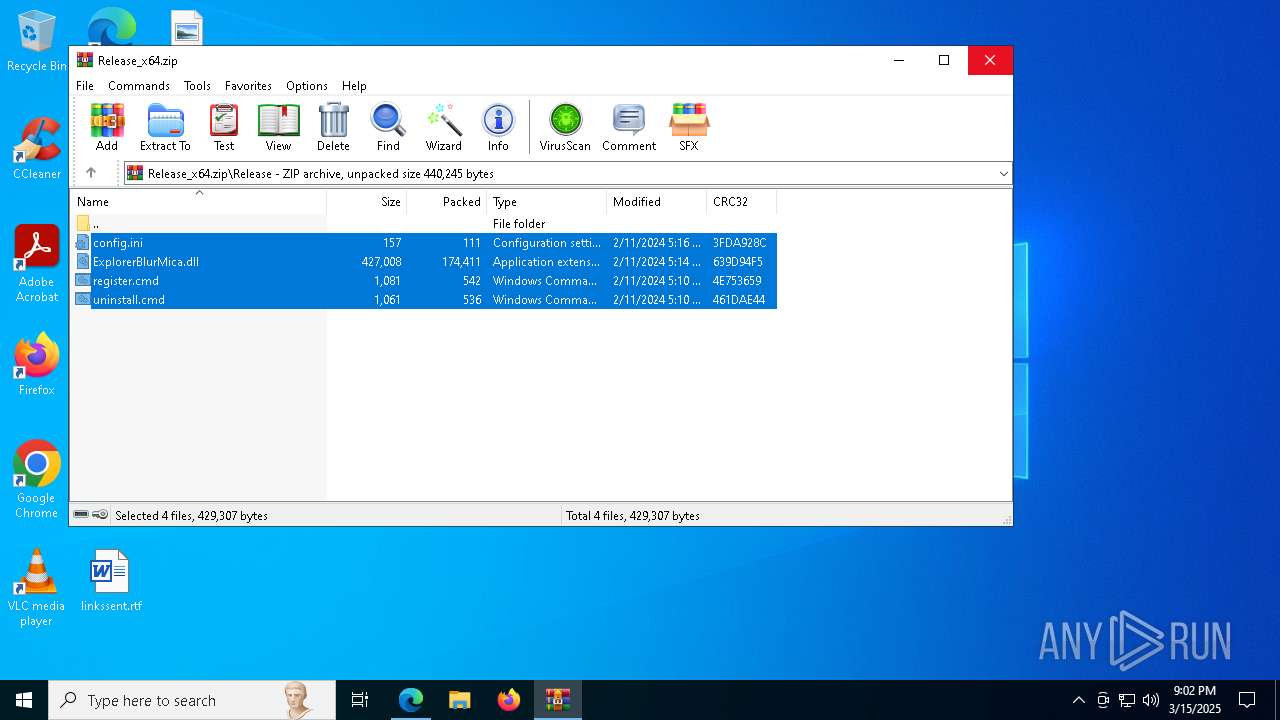Click the CRC32 value 639D94F5

(x=738, y=262)
